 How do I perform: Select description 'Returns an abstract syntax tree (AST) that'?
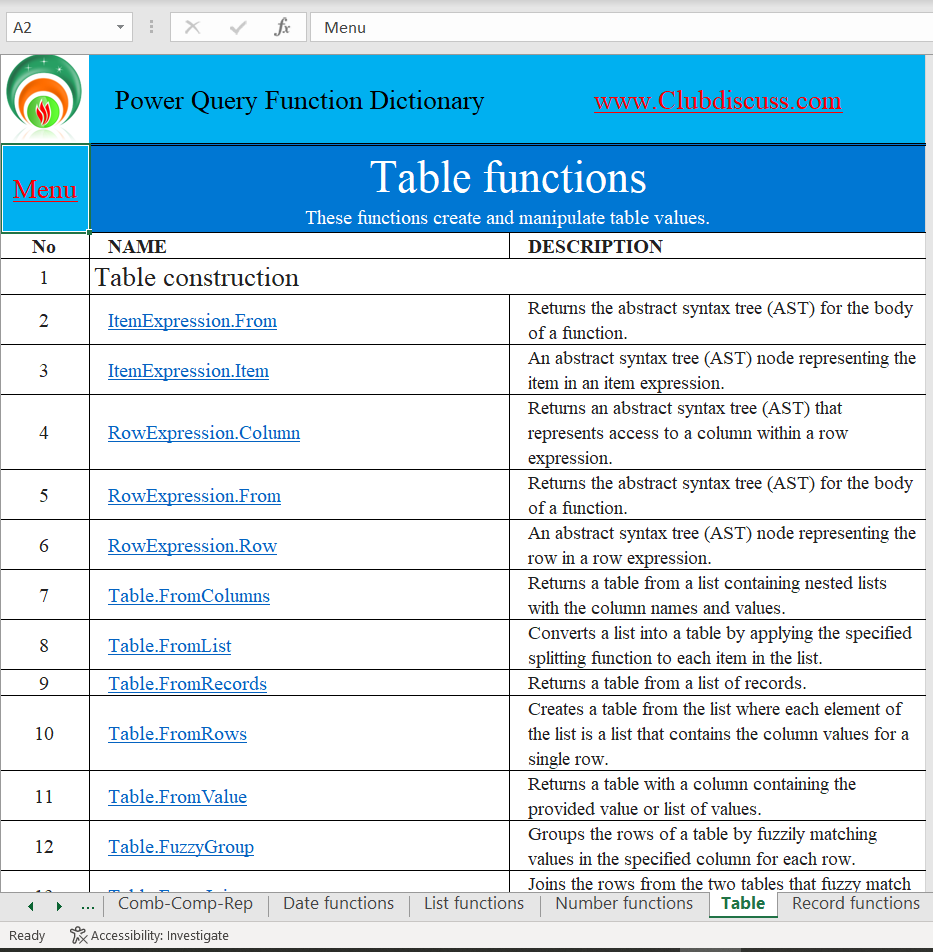tap(718, 432)
